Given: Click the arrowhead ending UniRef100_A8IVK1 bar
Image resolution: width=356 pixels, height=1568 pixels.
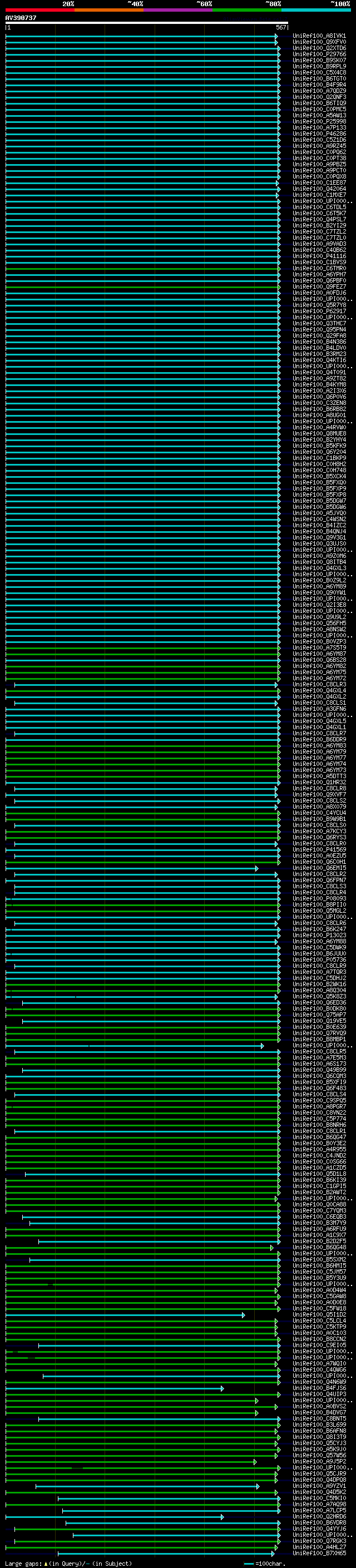Looking at the screenshot, I should pos(276,36).
